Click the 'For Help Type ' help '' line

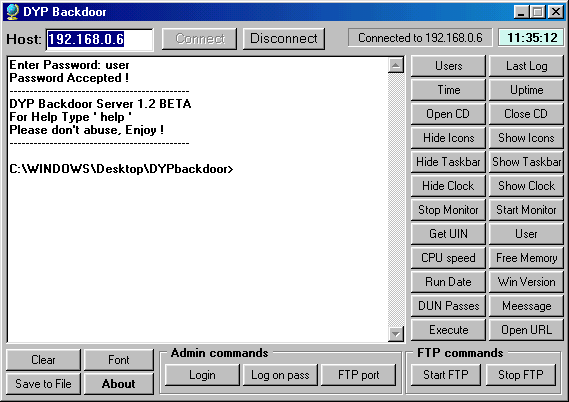[x=70, y=117]
